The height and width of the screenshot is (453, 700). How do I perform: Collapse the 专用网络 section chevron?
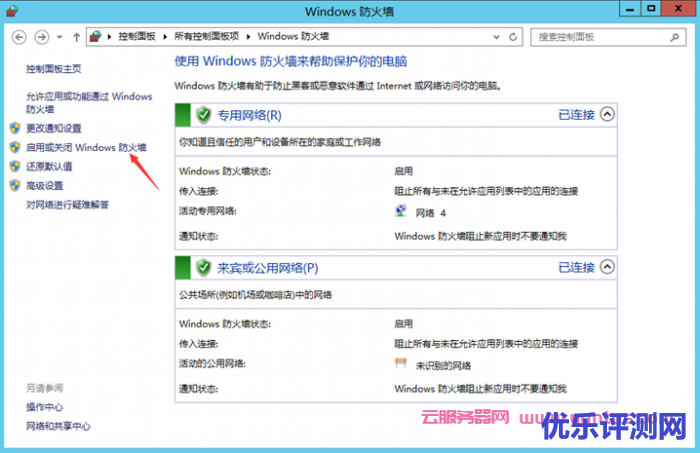tap(607, 114)
